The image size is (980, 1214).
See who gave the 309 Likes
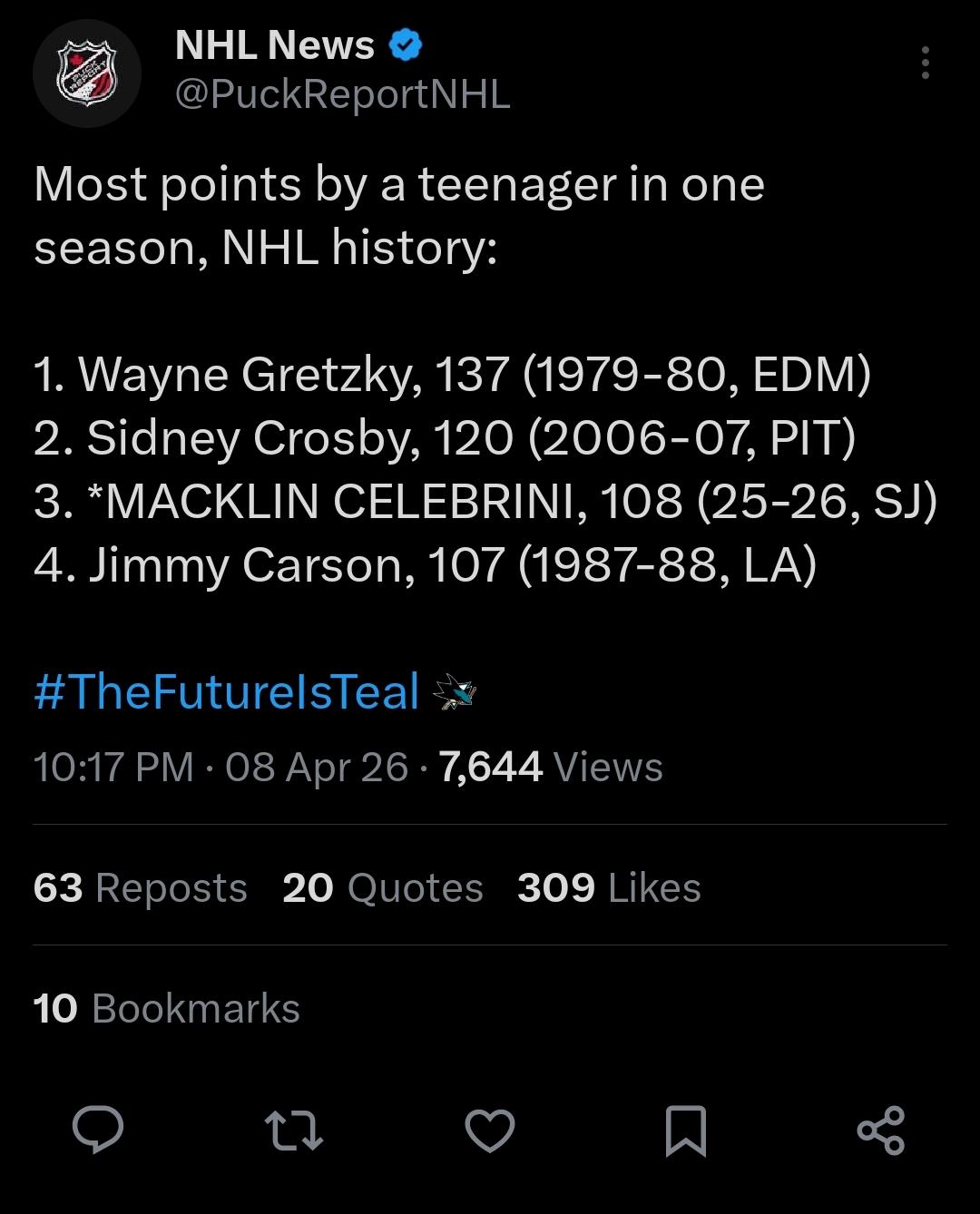click(609, 887)
